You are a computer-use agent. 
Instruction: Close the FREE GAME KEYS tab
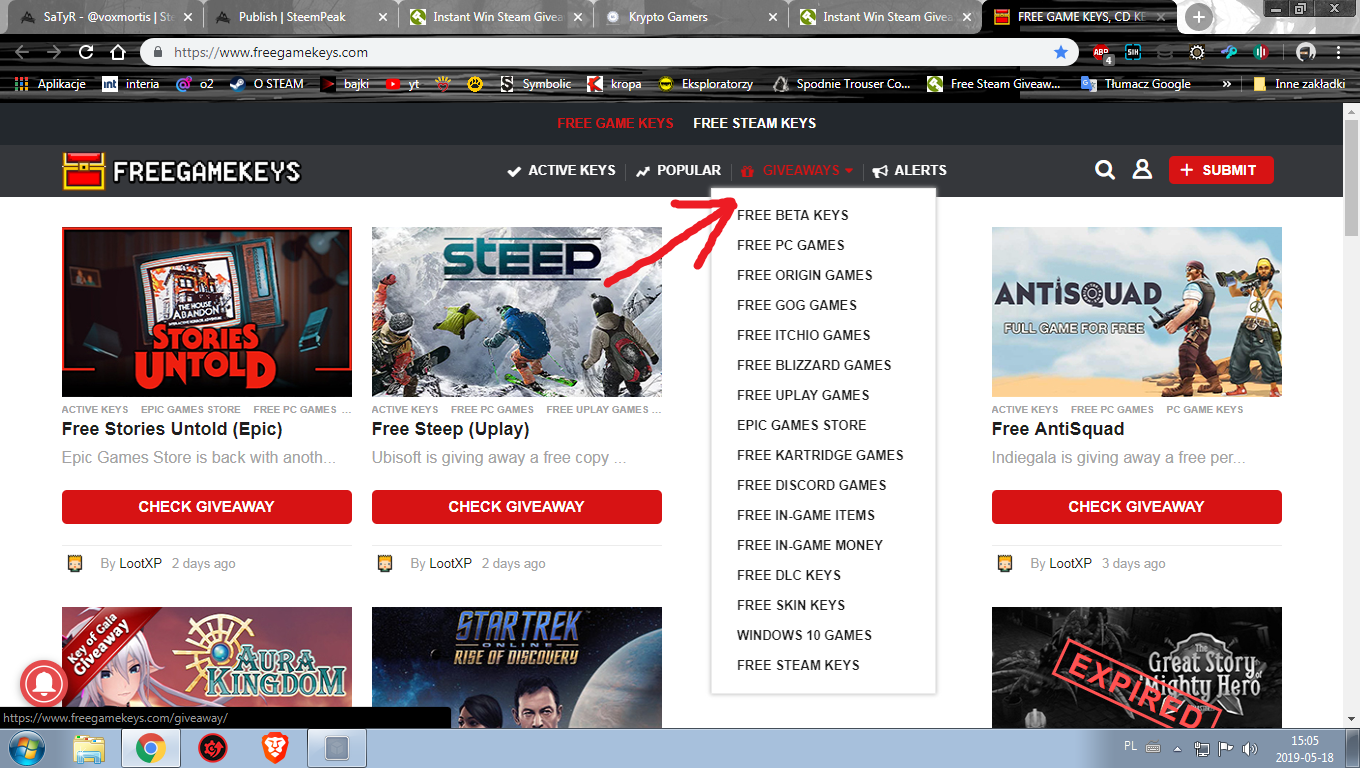pos(1163,17)
